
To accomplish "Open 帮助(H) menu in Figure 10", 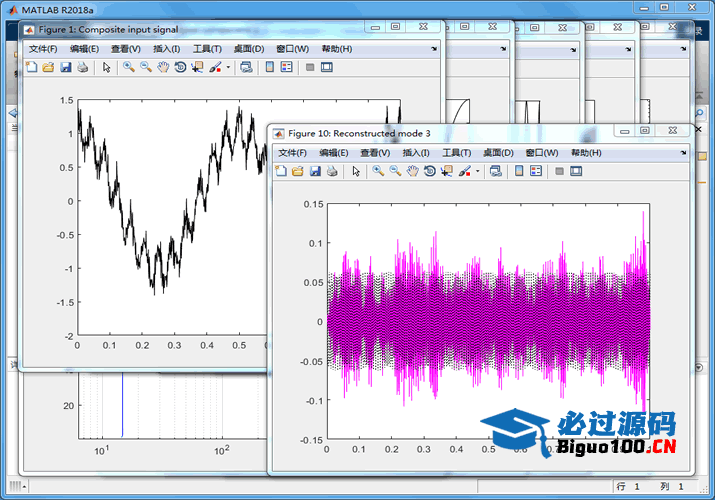I will point(586,153).
